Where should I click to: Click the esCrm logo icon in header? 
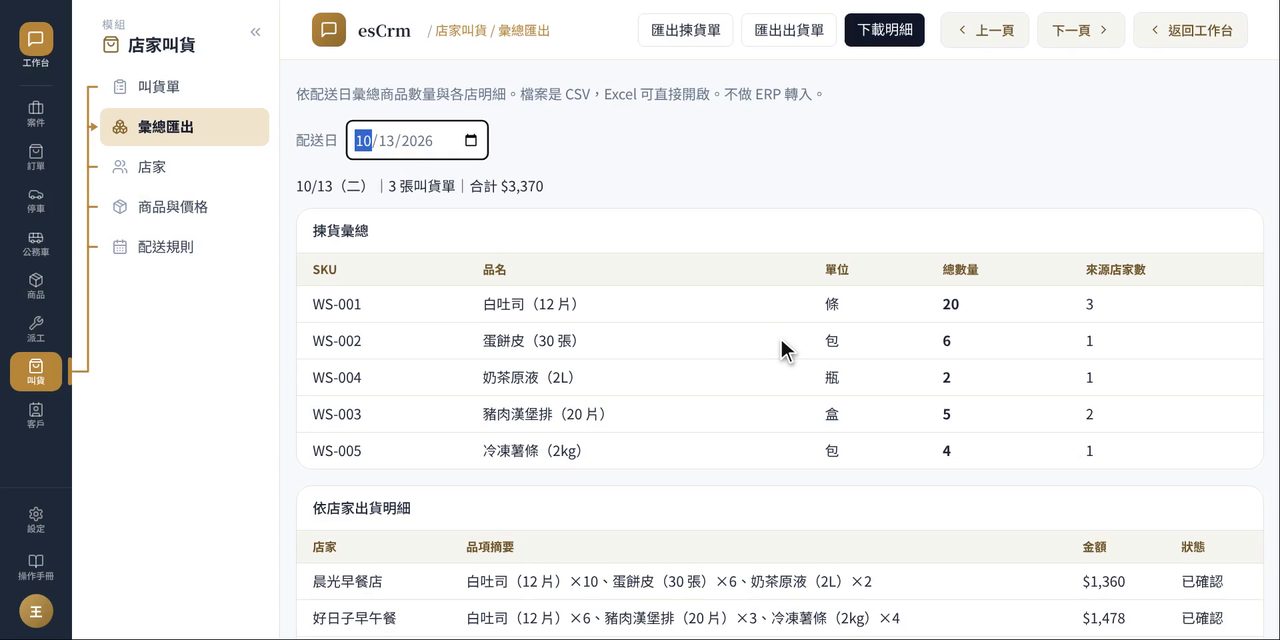tap(329, 30)
